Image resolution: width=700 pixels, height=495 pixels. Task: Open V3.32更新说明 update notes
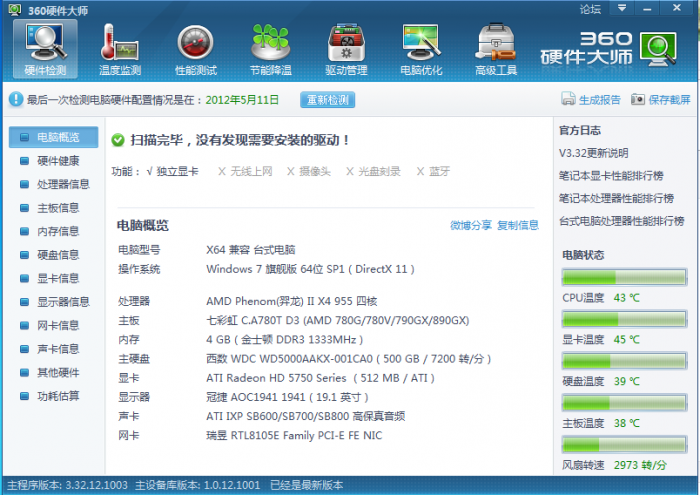593,153
